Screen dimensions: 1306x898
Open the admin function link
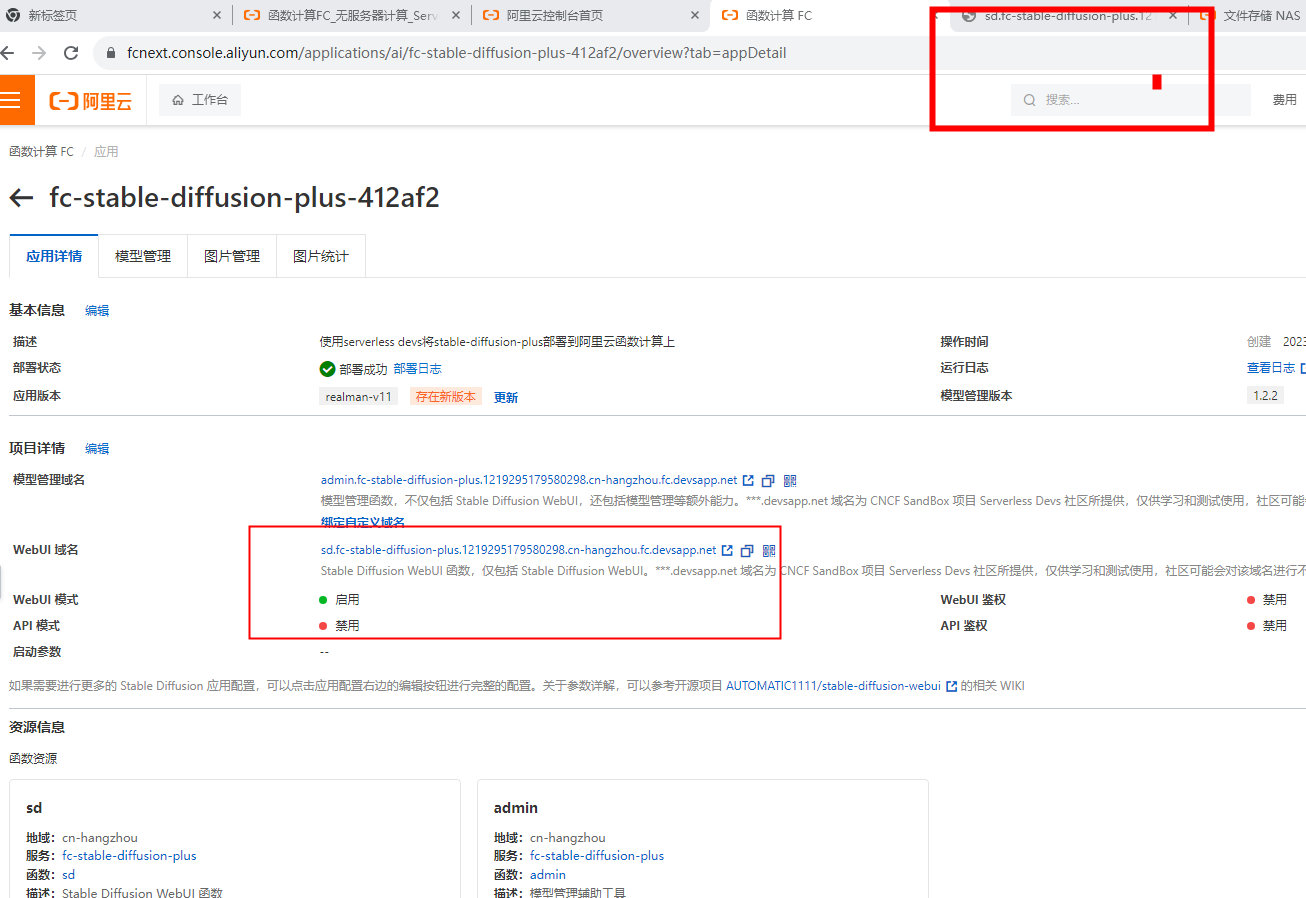[548, 875]
